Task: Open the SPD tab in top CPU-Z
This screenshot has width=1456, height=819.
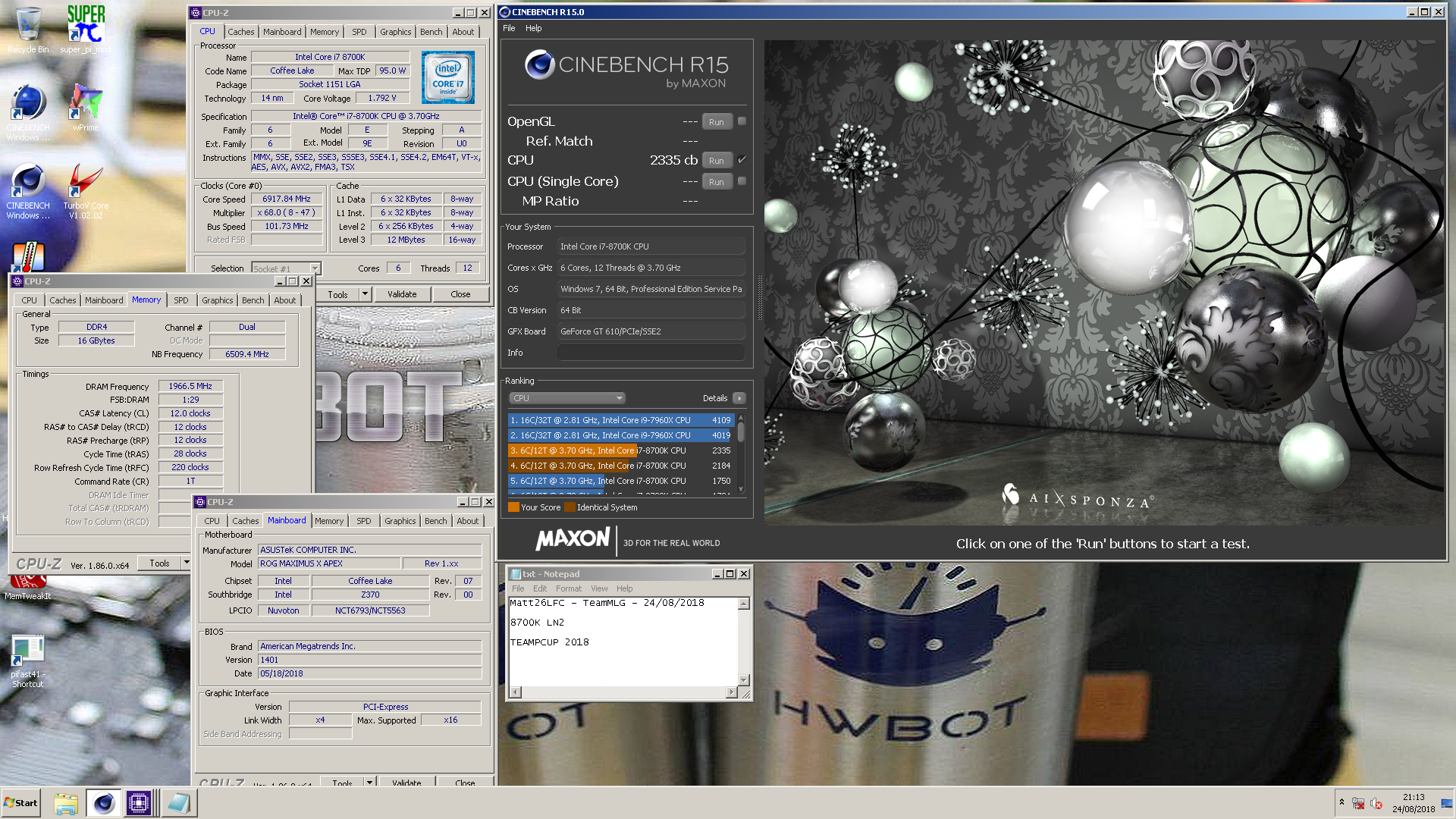Action: [x=359, y=32]
